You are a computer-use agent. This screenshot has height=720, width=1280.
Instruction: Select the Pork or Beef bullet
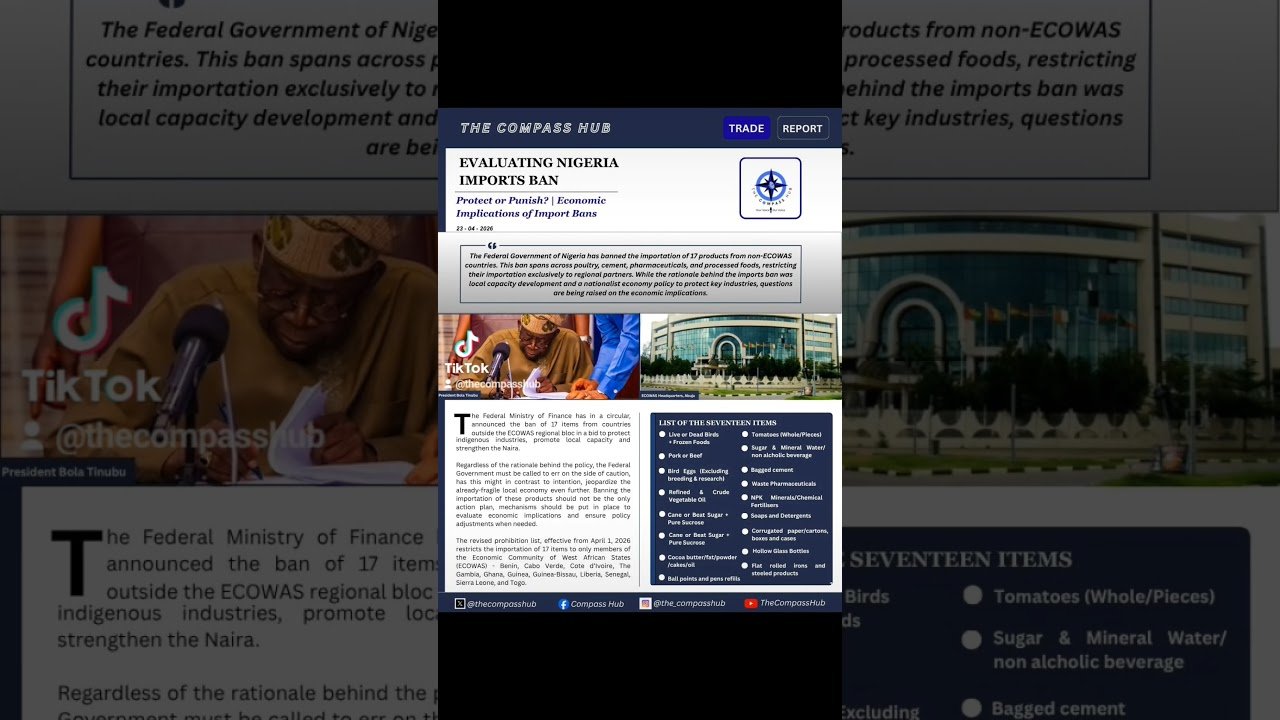(662, 455)
